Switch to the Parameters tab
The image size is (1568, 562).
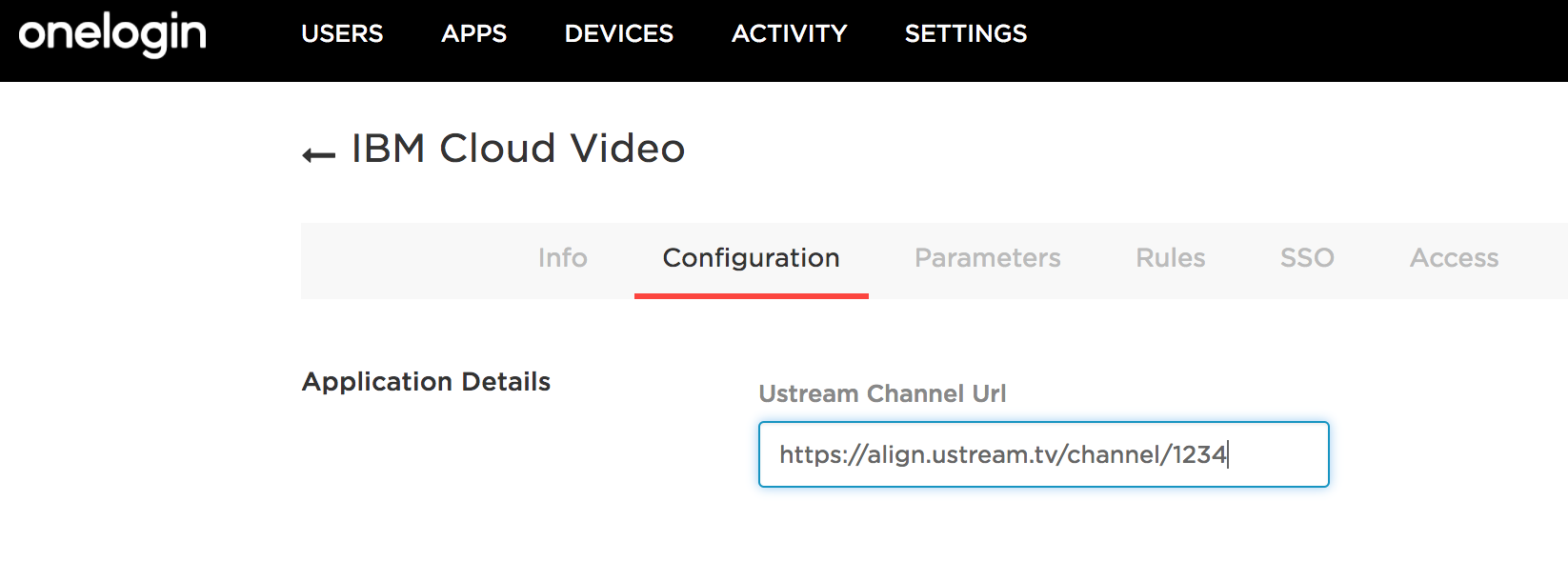pos(987,258)
